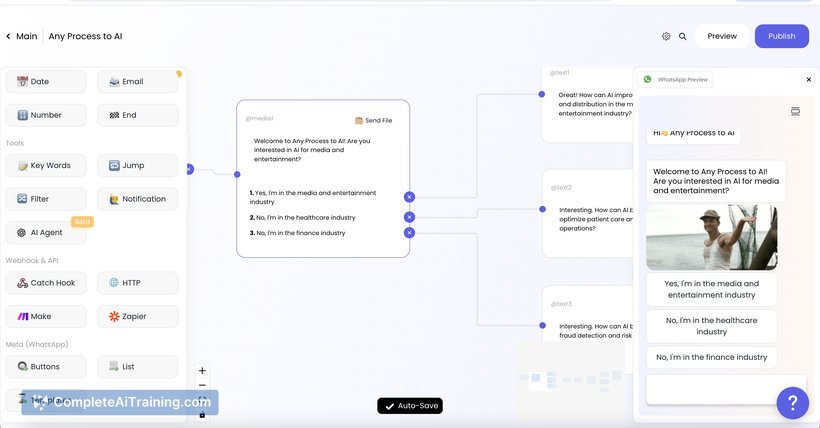The width and height of the screenshot is (820, 428).
Task: Open the fisherman image in preview chat
Action: coord(712,238)
